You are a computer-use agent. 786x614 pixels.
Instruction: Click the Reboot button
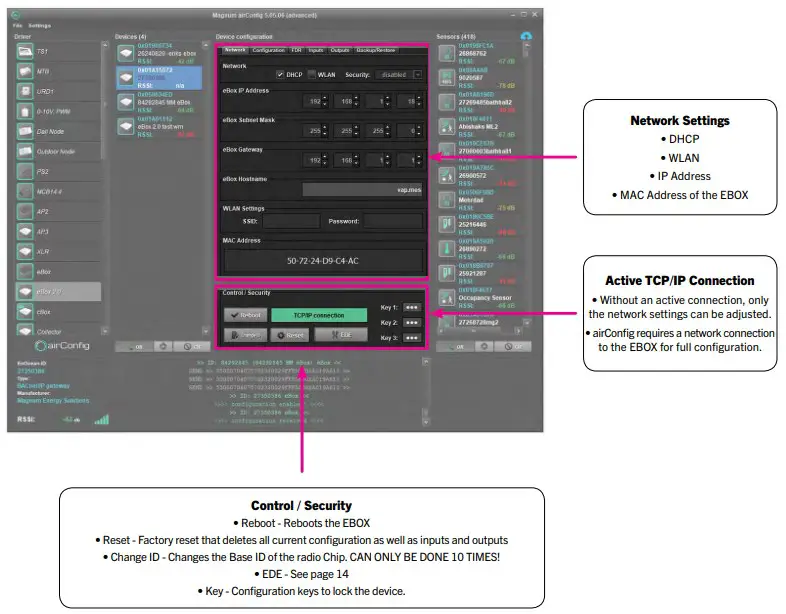[246, 315]
